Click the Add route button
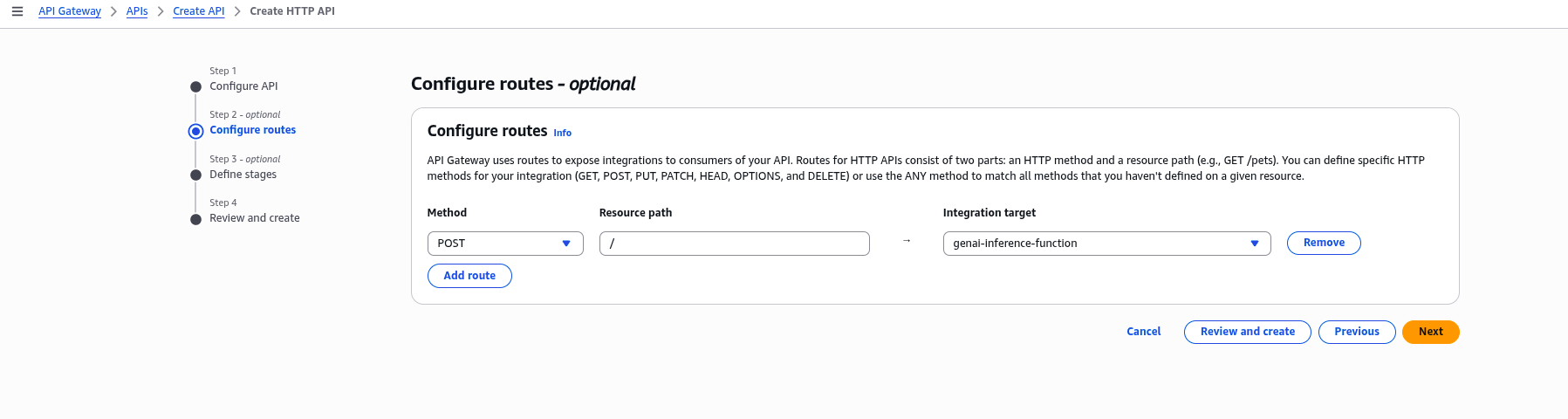1568x419 pixels. 469,276
